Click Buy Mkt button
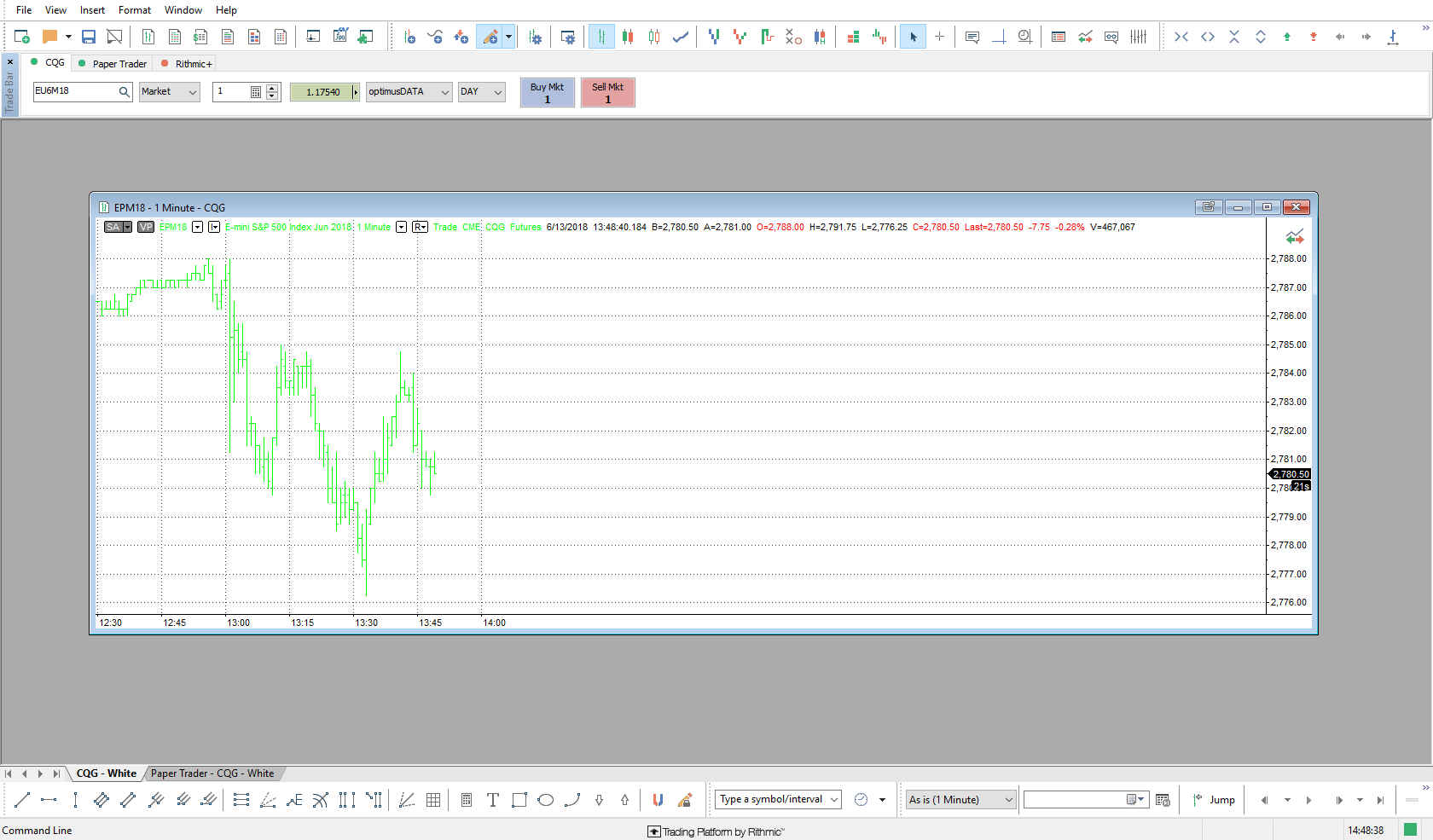 [547, 93]
